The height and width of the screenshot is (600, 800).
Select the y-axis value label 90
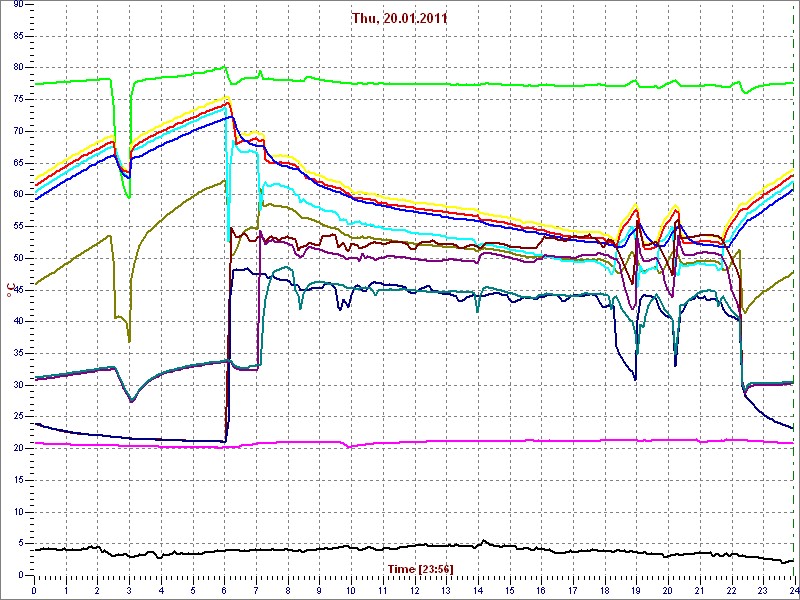pos(18,4)
